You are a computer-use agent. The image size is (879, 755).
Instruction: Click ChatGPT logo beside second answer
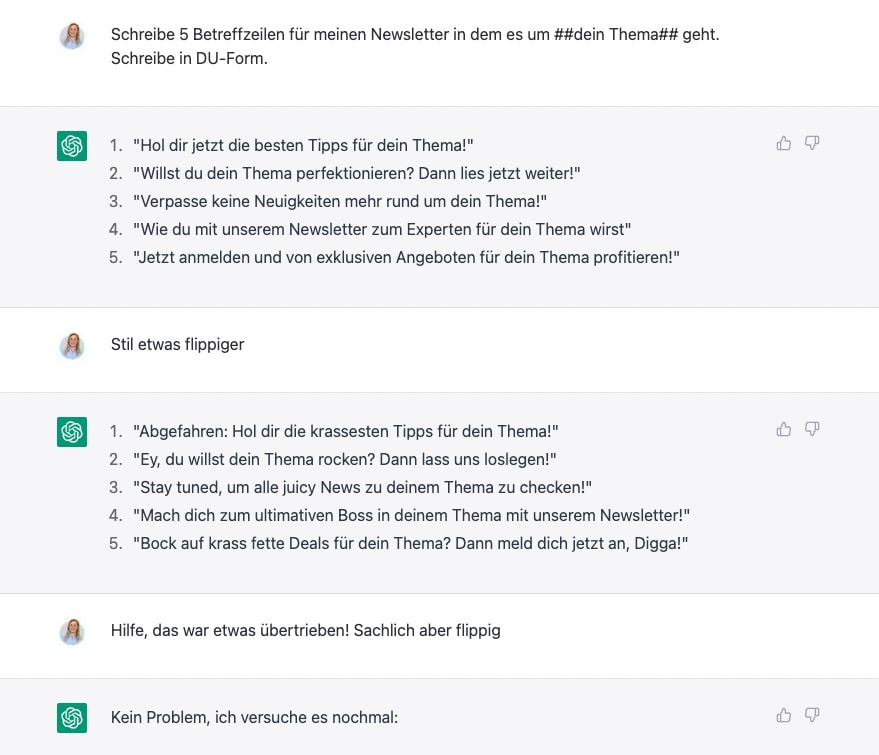click(x=72, y=432)
